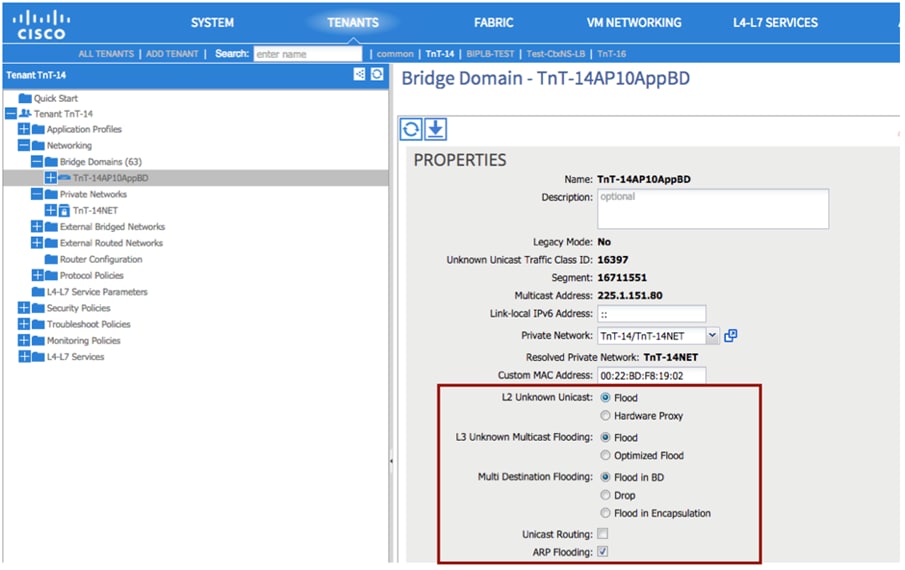Select Flood in BD radio button

point(605,477)
